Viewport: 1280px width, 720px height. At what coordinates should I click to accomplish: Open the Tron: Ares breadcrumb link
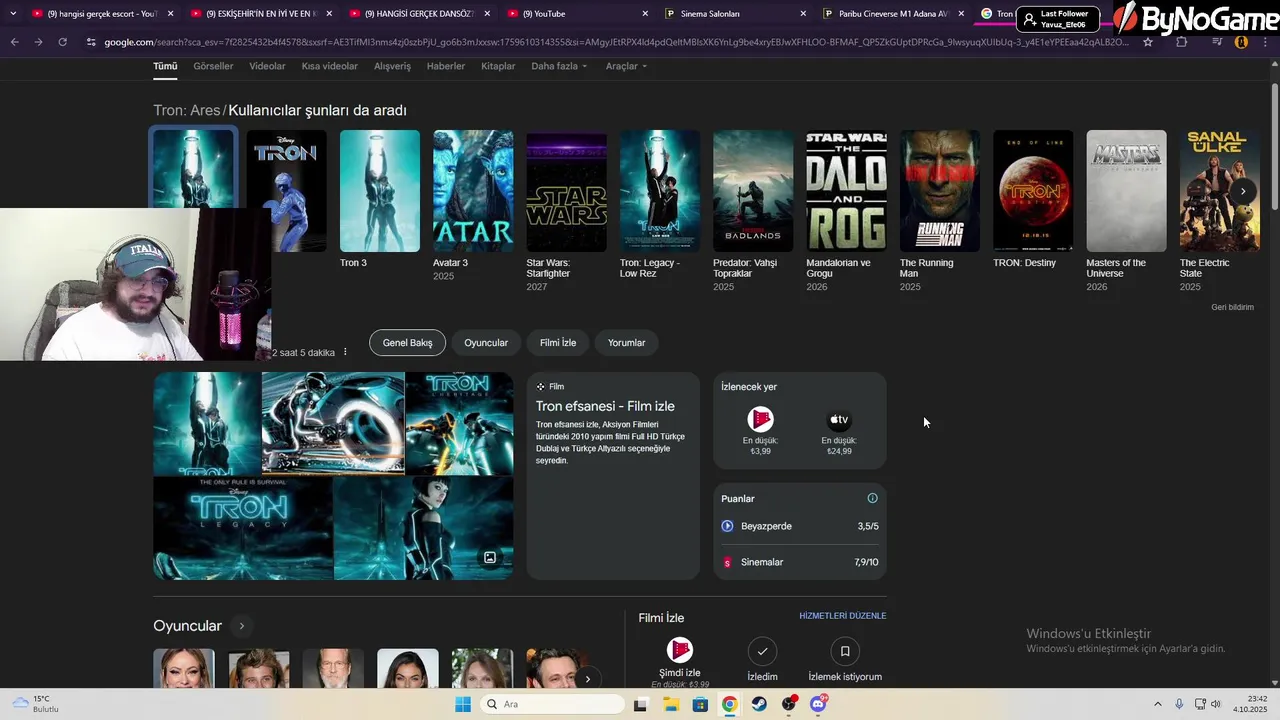point(186,110)
